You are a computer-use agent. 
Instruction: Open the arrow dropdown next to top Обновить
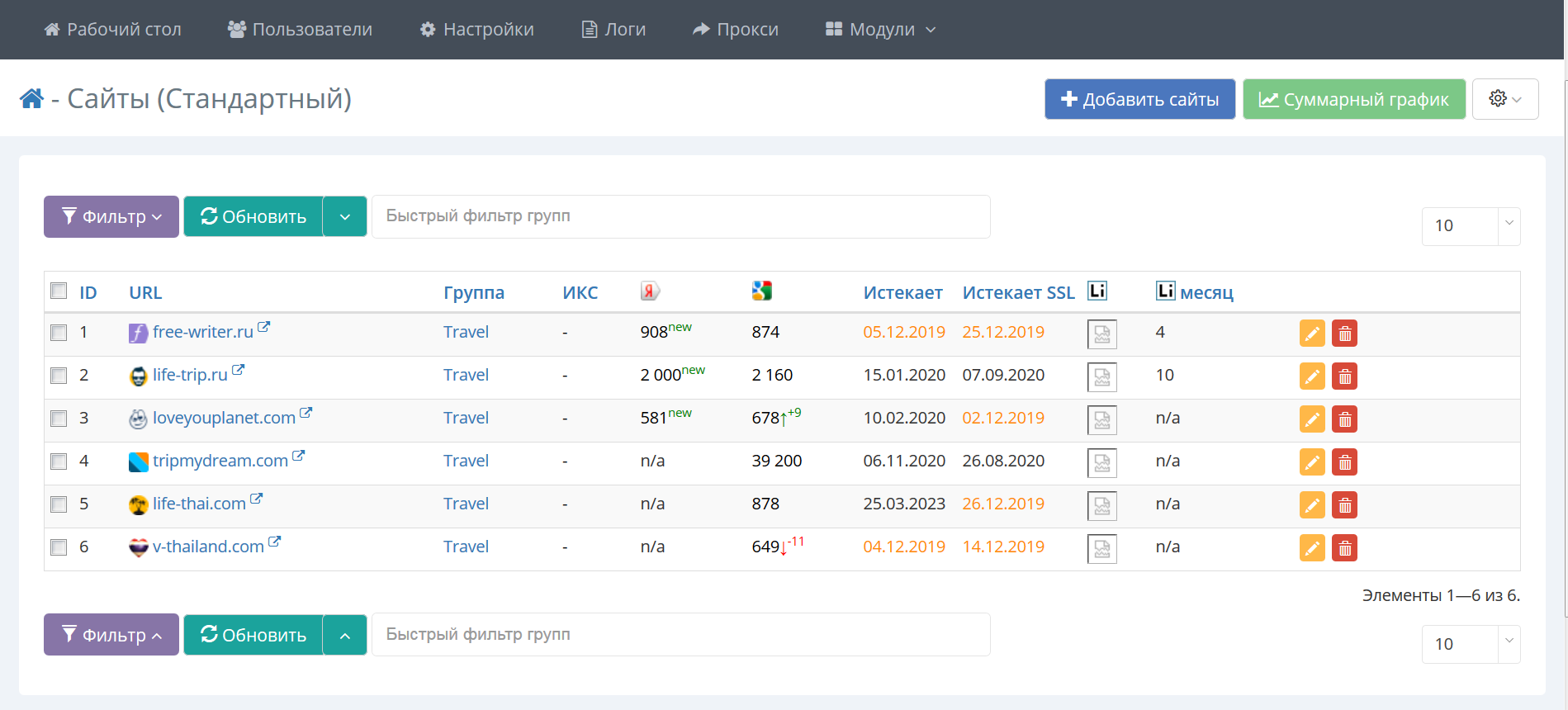point(345,216)
